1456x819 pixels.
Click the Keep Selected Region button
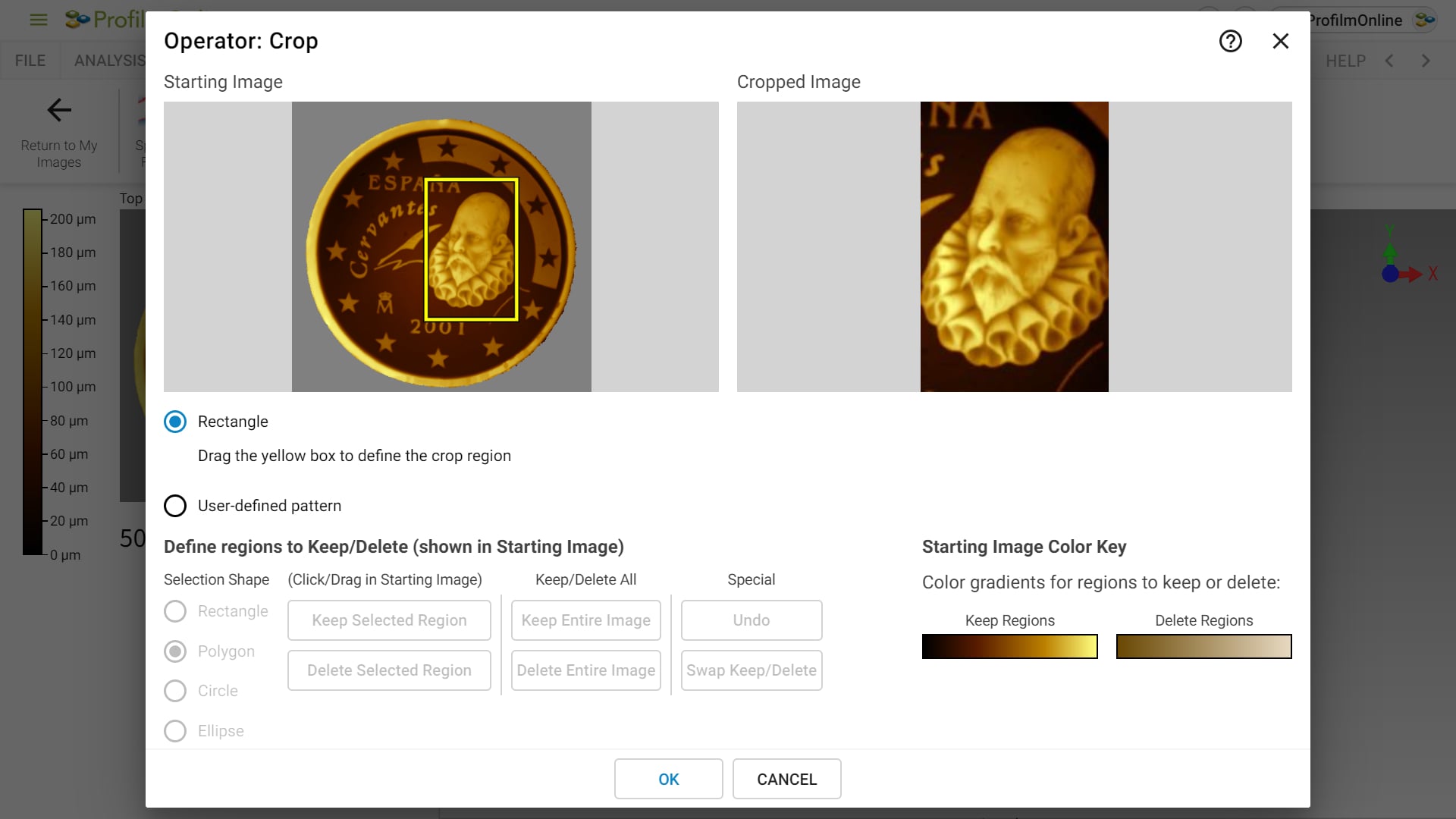389,620
